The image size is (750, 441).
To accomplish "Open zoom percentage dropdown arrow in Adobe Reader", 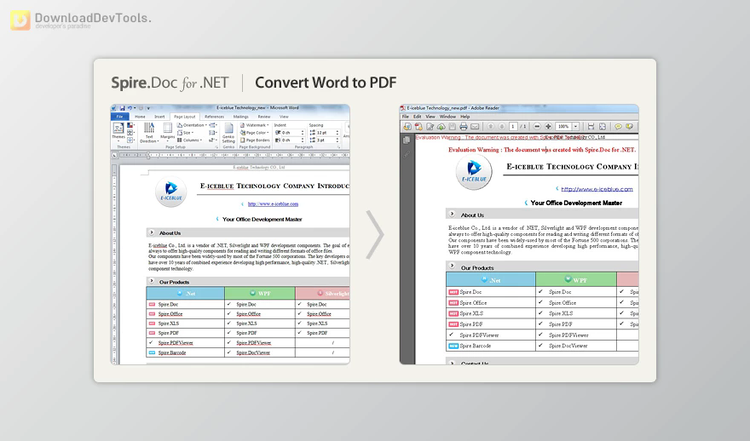I will click(x=576, y=126).
